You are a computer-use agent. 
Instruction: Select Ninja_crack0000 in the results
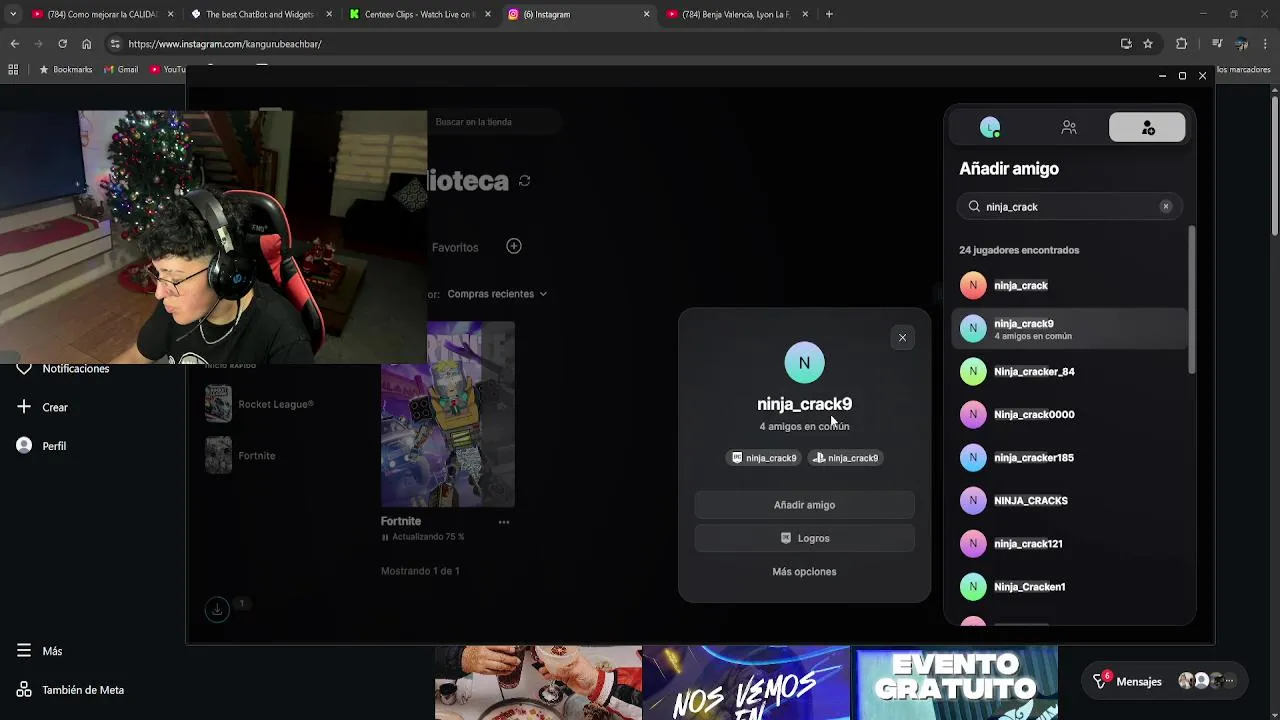point(1070,414)
